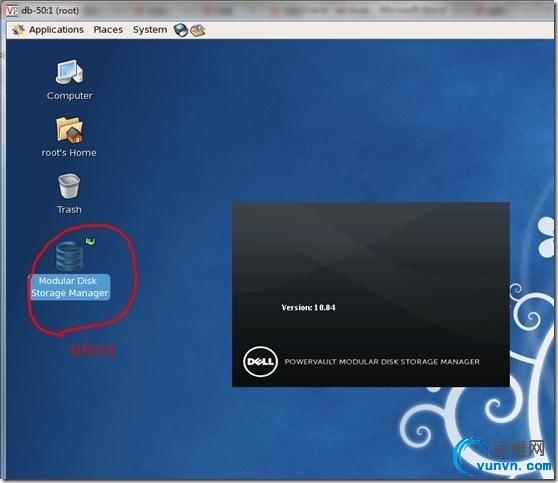Screen dimensions: 558x483
Task: Click the mail/notes launcher icon in panel
Action: (x=198, y=30)
